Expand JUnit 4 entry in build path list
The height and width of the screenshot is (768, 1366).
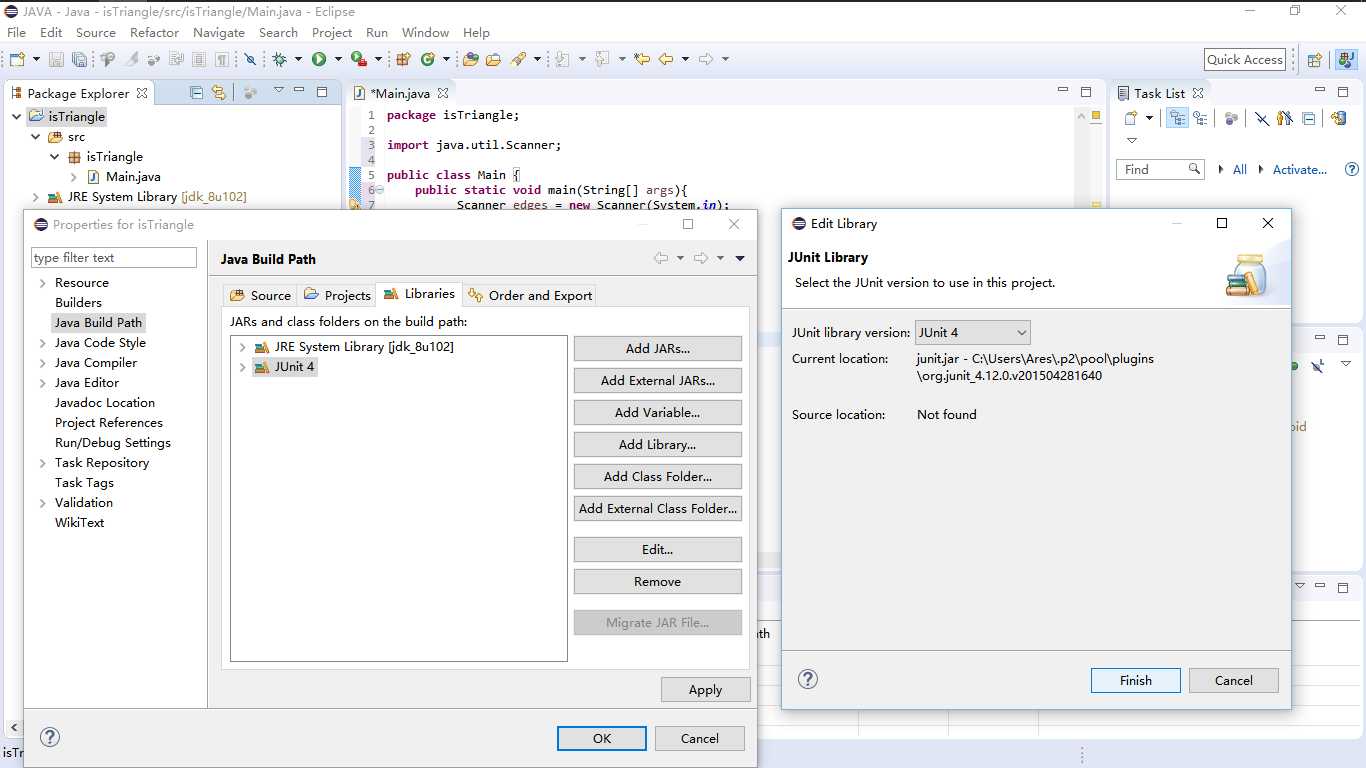coord(242,367)
